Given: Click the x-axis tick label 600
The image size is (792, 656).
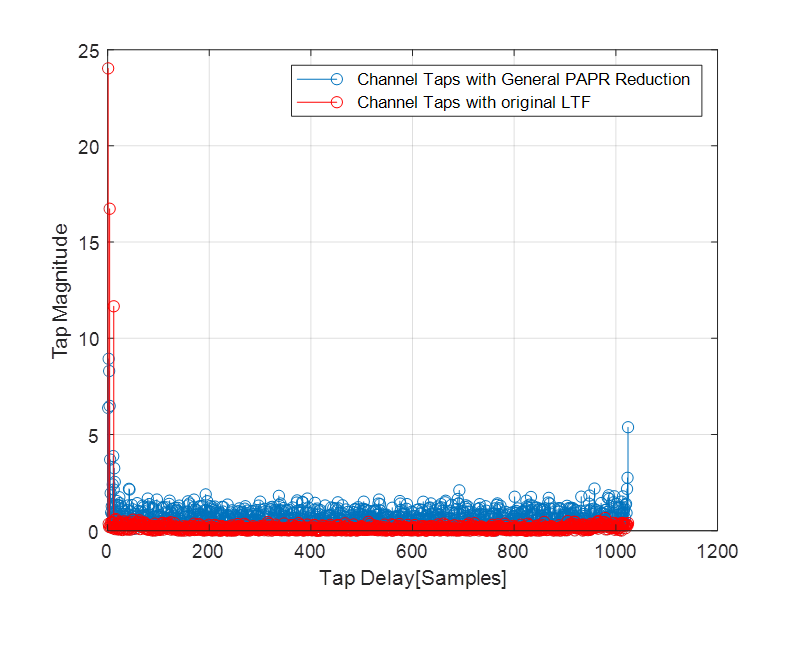Looking at the screenshot, I should point(412,551).
